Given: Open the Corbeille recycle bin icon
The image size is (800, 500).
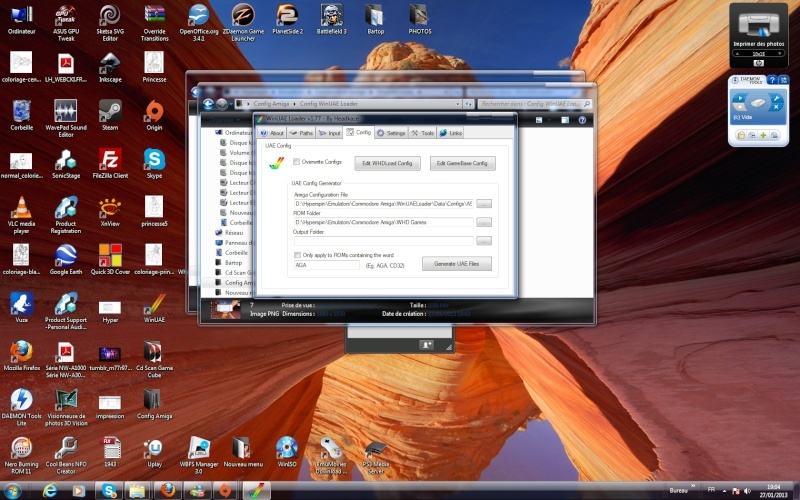Looking at the screenshot, I should point(21,115).
